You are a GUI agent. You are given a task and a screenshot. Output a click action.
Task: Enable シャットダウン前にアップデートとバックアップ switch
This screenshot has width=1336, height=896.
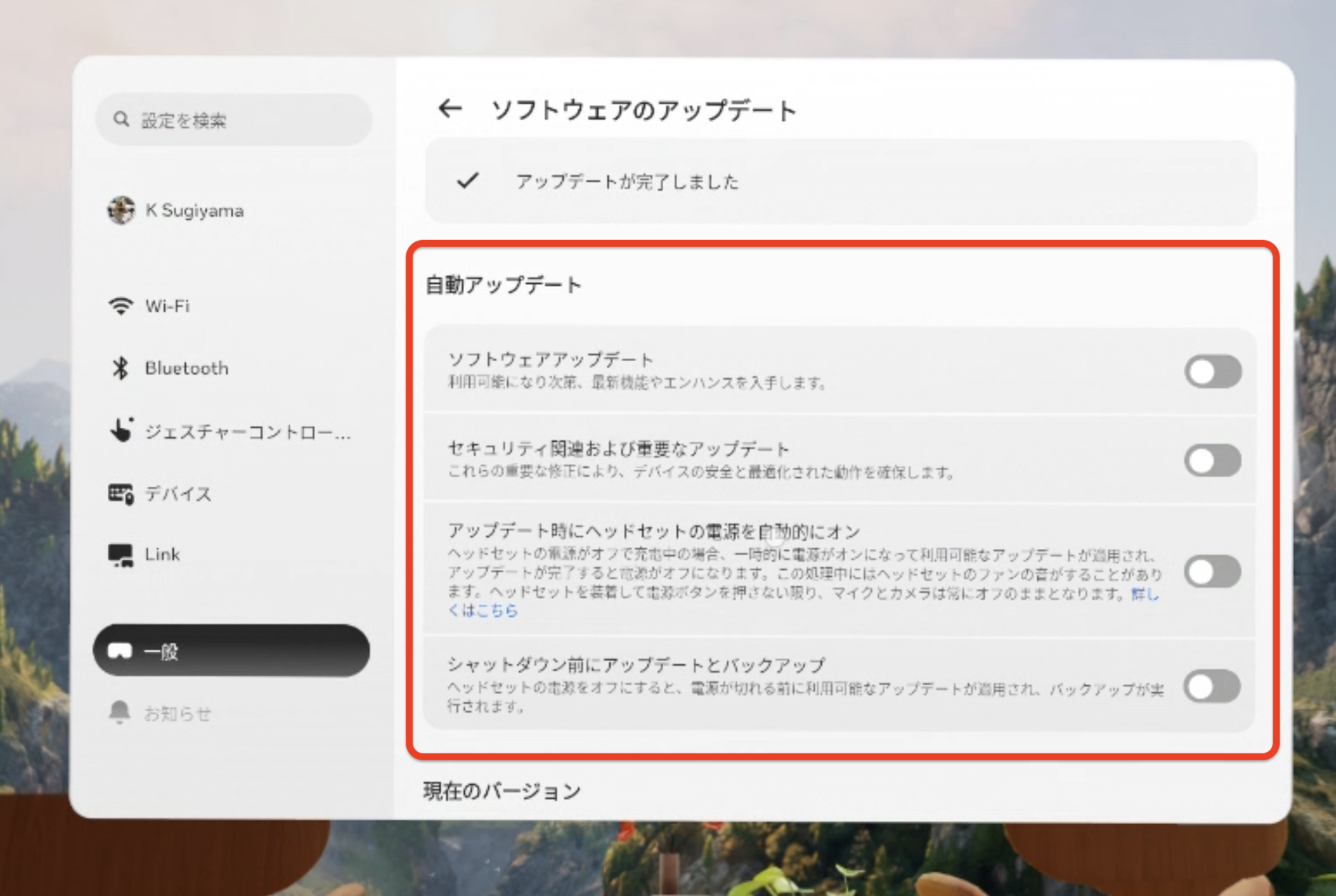pyautogui.click(x=1212, y=687)
